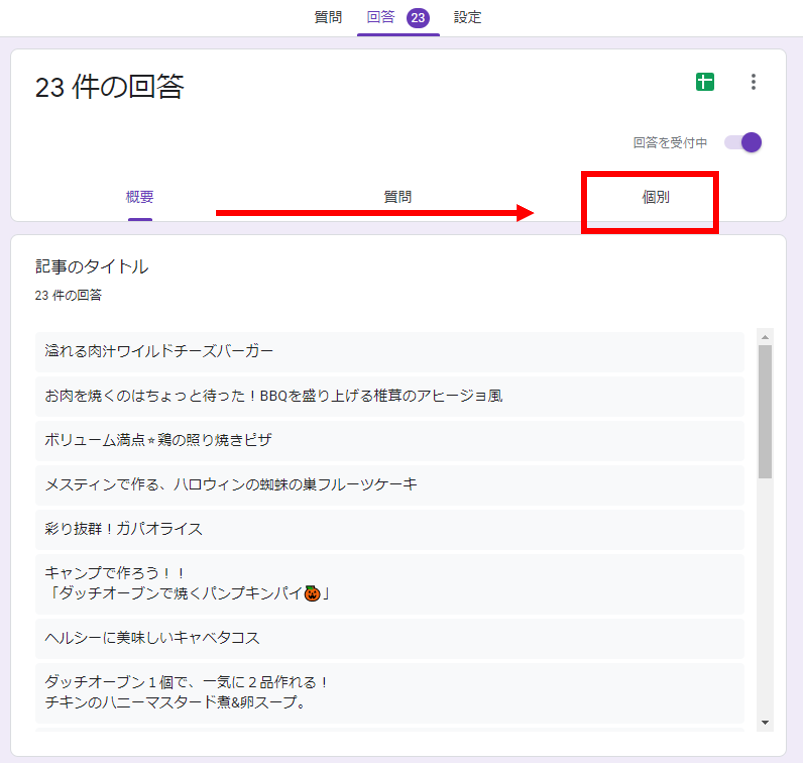Image resolution: width=803 pixels, height=763 pixels.
Task: Click the 23 response count badge
Action: point(418,17)
